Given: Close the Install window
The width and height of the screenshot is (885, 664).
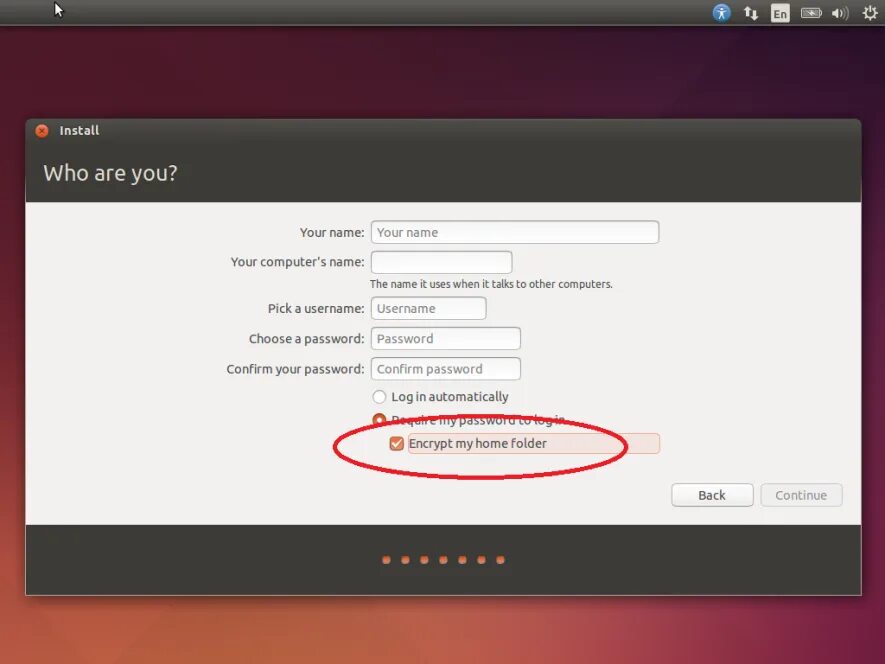Looking at the screenshot, I should tap(42, 131).
